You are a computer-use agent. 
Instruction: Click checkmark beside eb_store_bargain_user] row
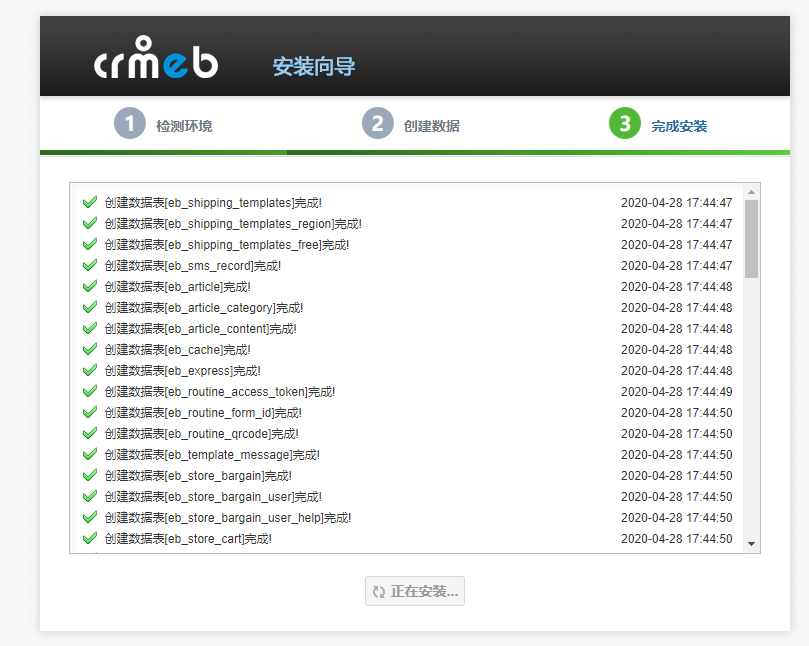[90, 496]
